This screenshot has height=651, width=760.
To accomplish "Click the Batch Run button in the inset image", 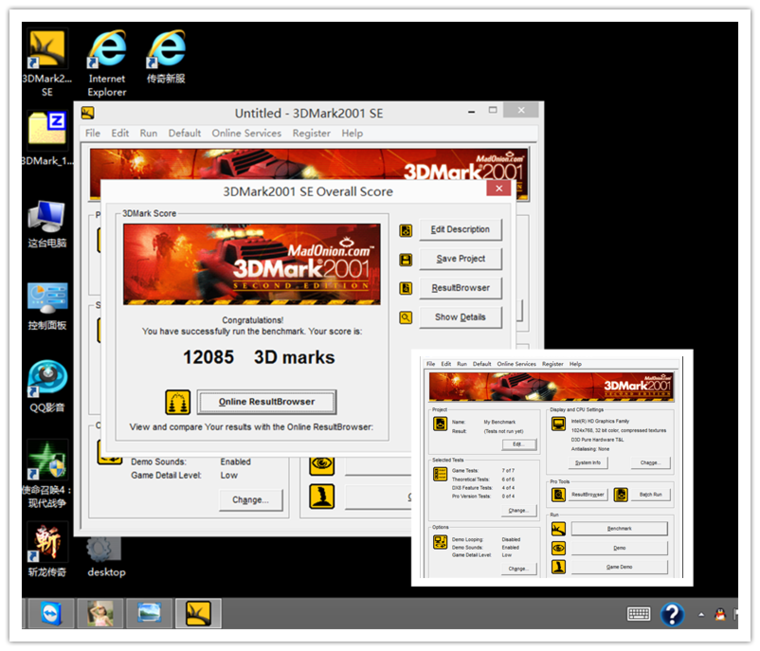I will (x=650, y=494).
